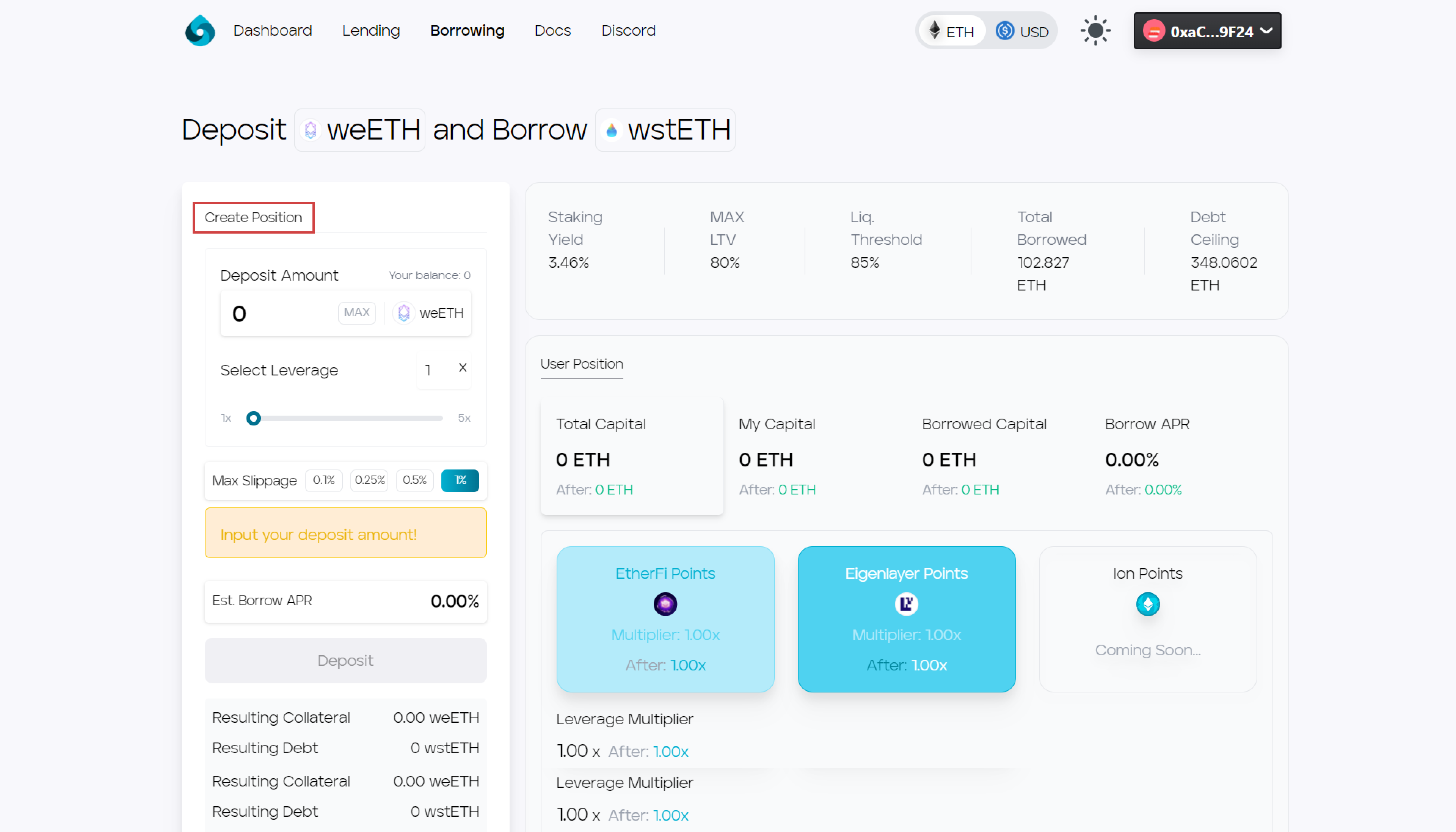Screen dimensions: 1456x832
Task: Click the leverage slider handle
Action: click(254, 418)
